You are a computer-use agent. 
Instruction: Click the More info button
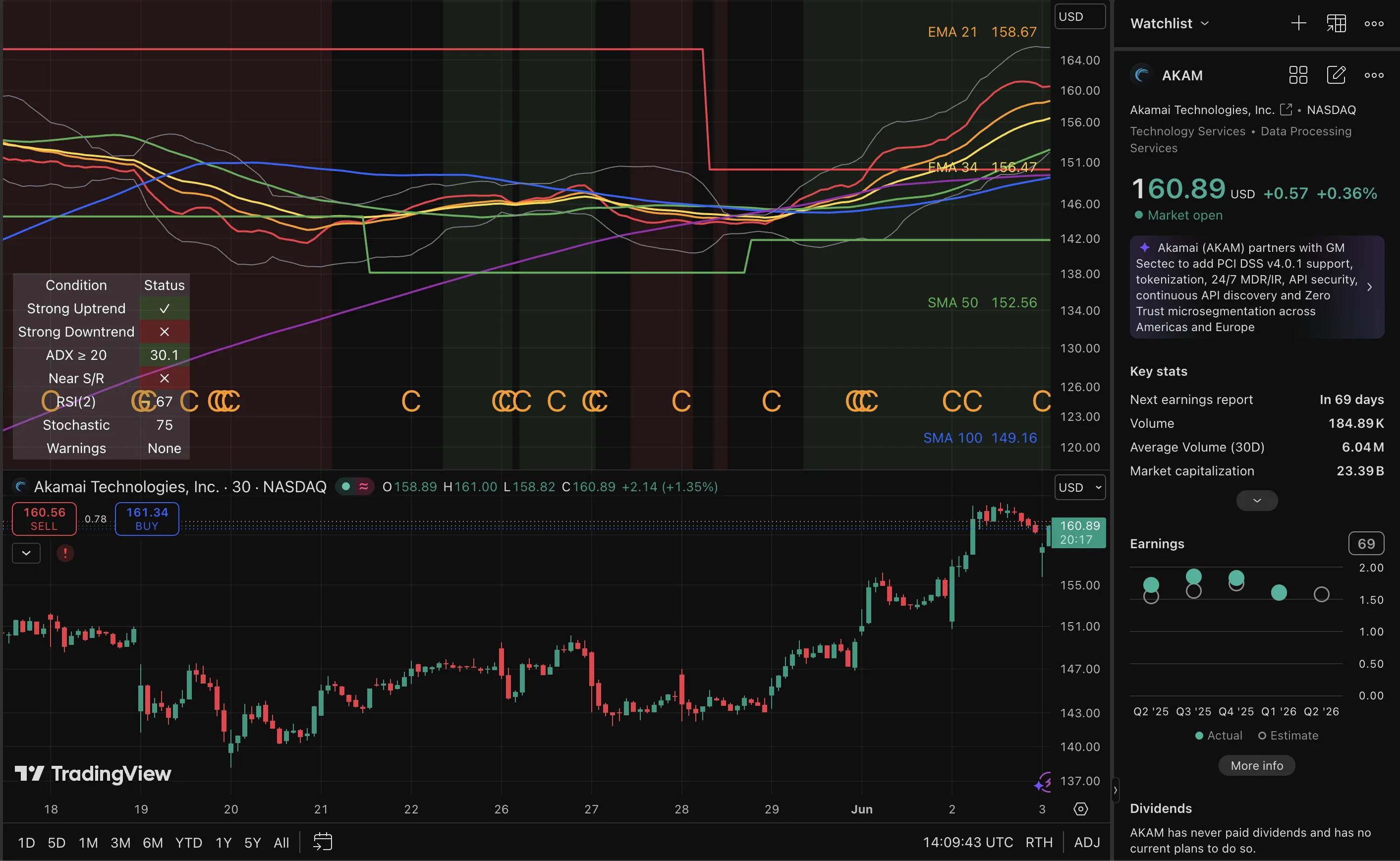1256,765
